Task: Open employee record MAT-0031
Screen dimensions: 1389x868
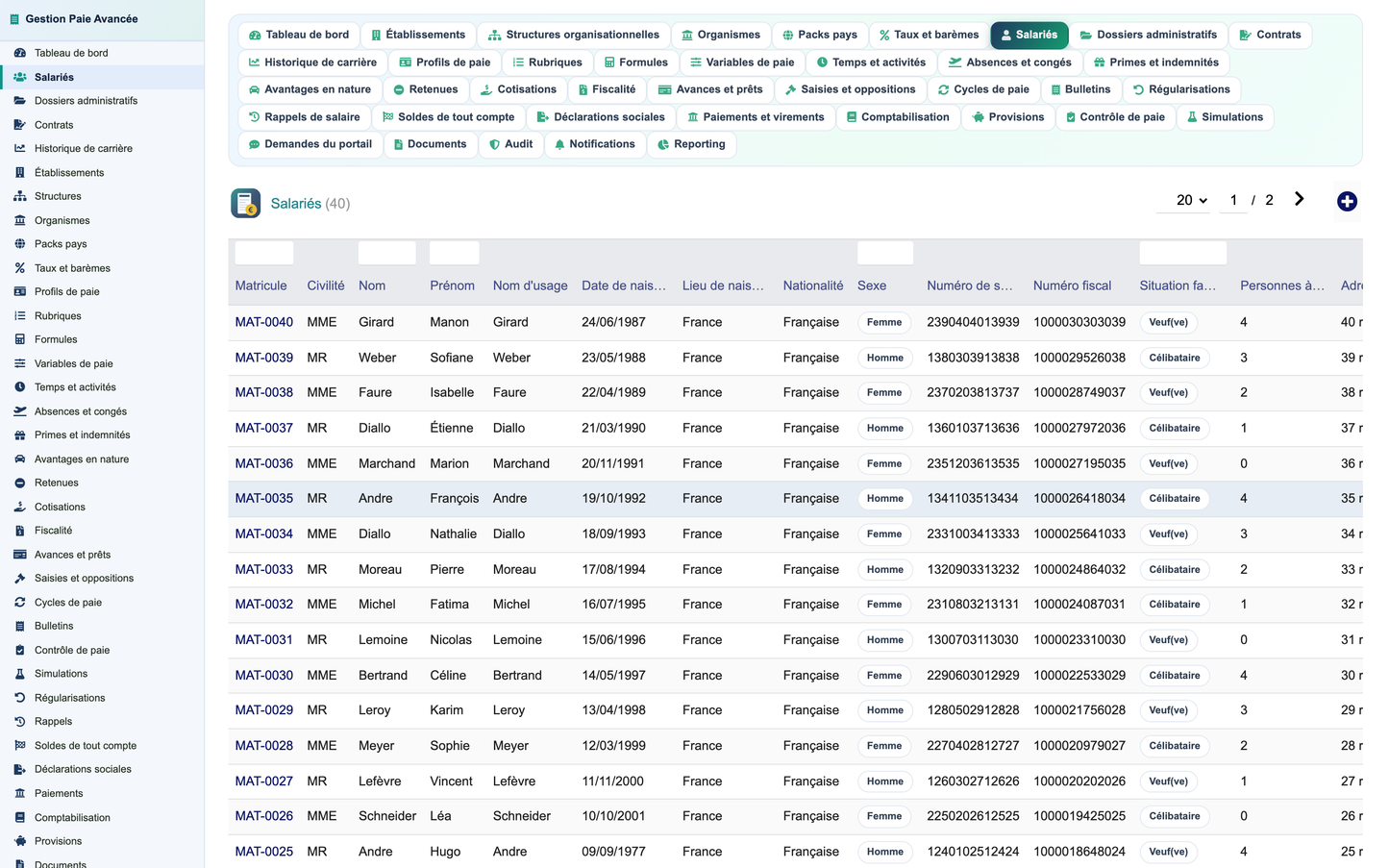Action: (264, 639)
